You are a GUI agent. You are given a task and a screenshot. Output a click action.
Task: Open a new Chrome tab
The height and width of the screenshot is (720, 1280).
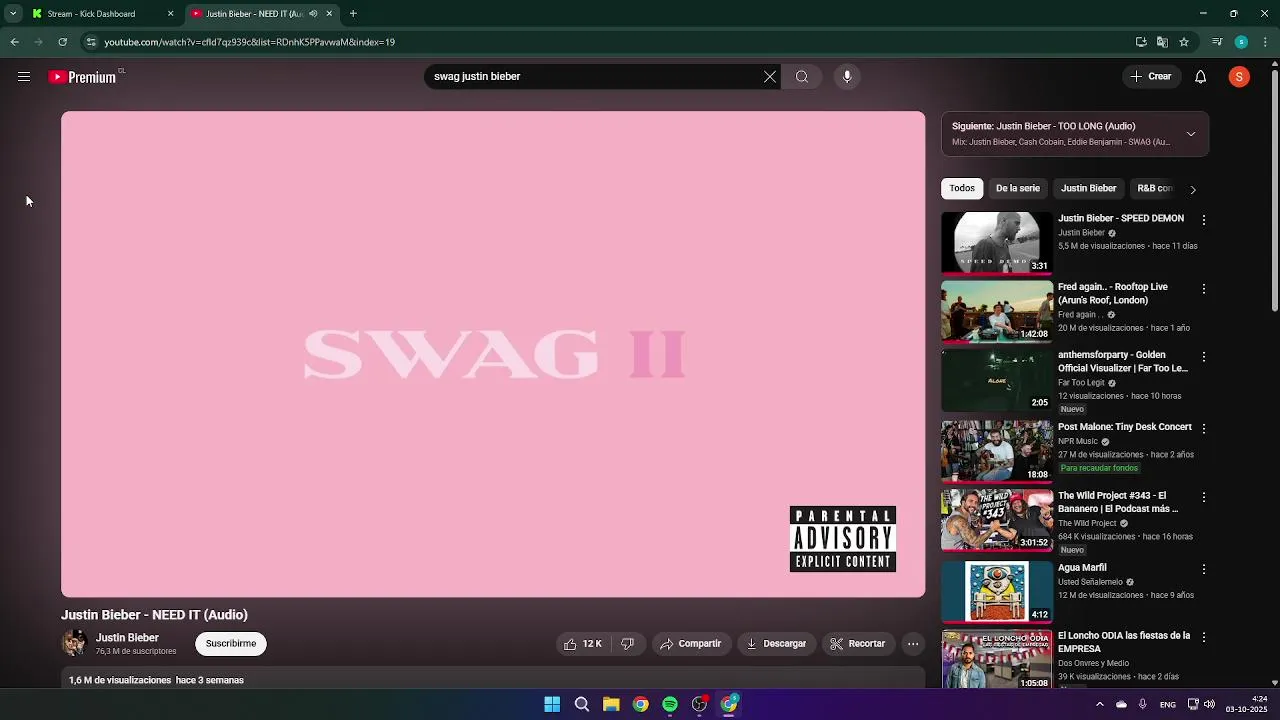point(353,14)
